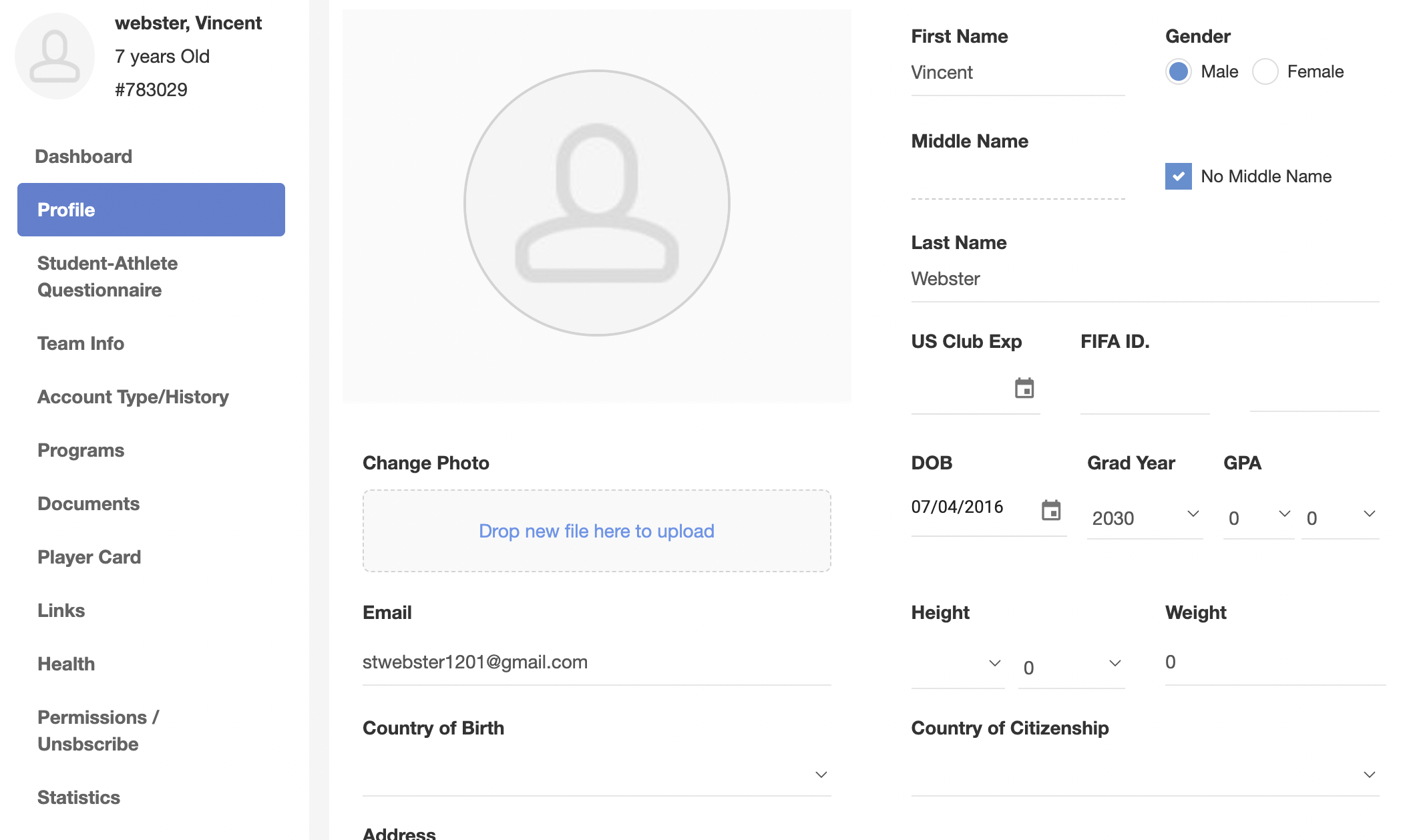Select the Female gender radio button
1405x840 pixels.
coord(1265,71)
